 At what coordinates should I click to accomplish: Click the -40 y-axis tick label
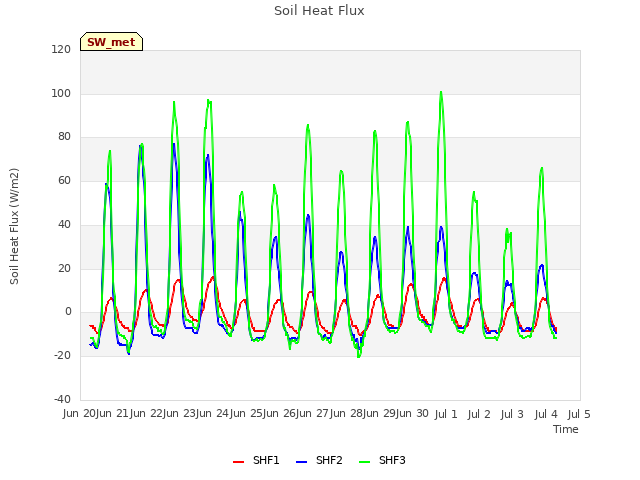click(62, 399)
